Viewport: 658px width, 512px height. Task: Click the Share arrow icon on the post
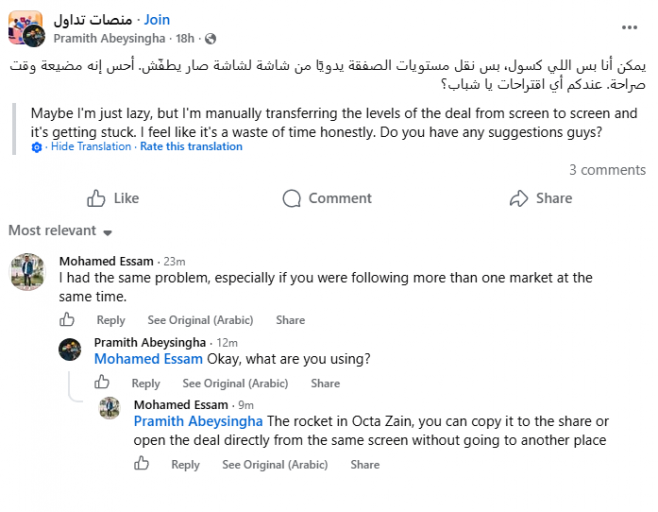click(x=519, y=198)
